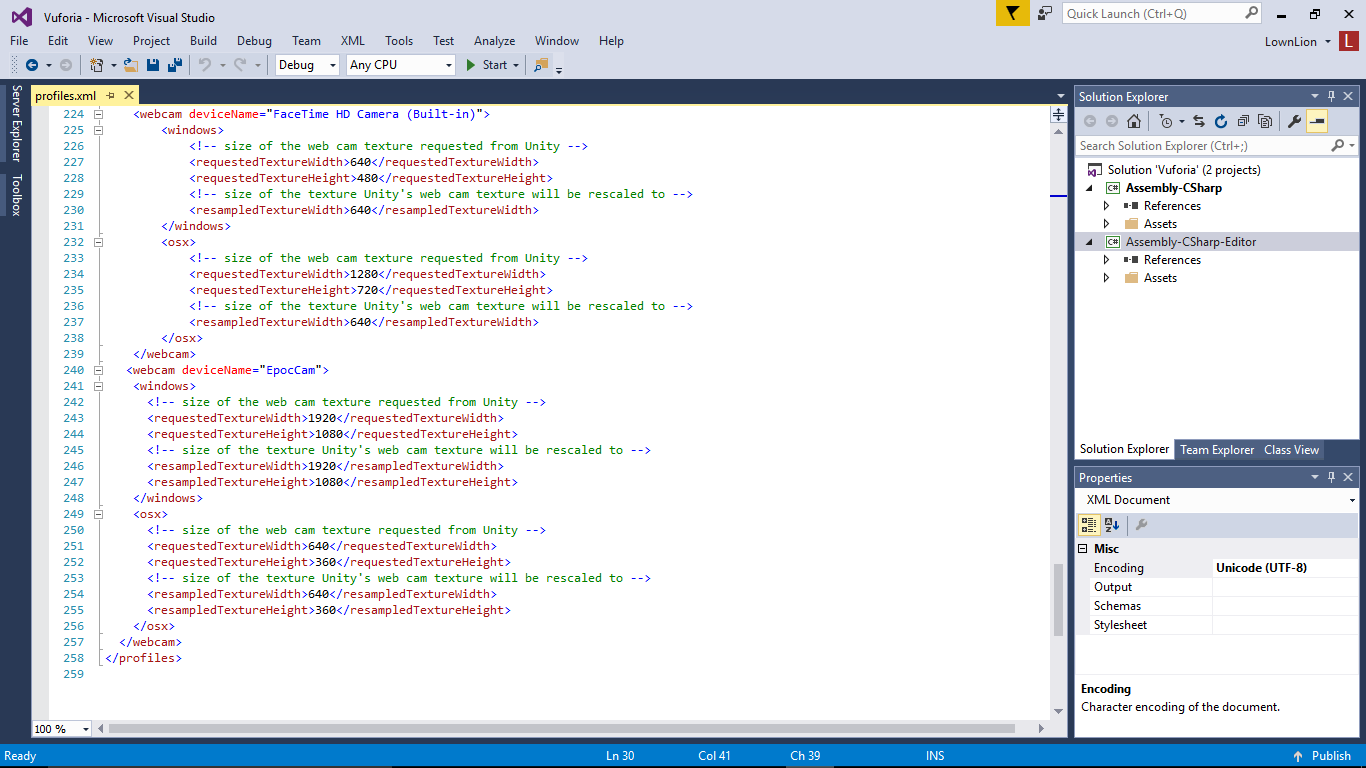Collapse the Assembly-CSharp project node
Viewport: 1366px width, 768px height.
1090,188
